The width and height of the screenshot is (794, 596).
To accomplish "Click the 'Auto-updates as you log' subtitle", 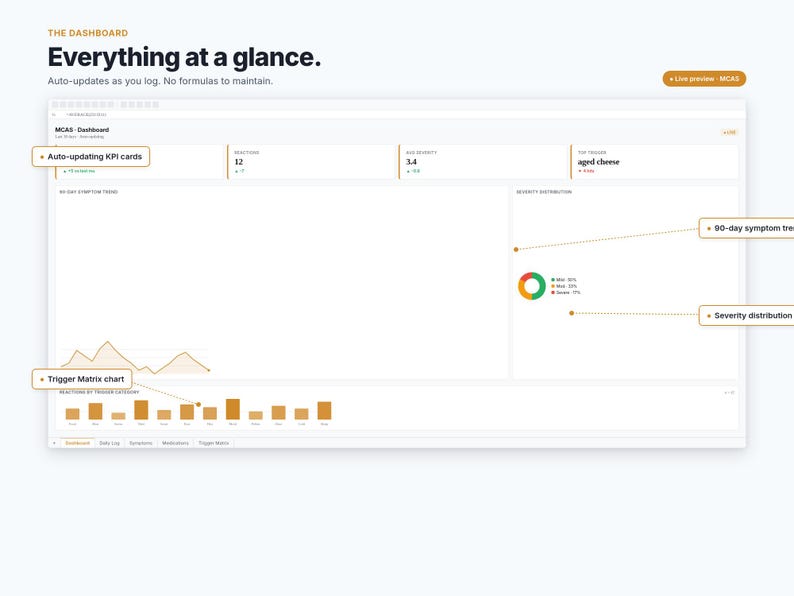I will [160, 81].
